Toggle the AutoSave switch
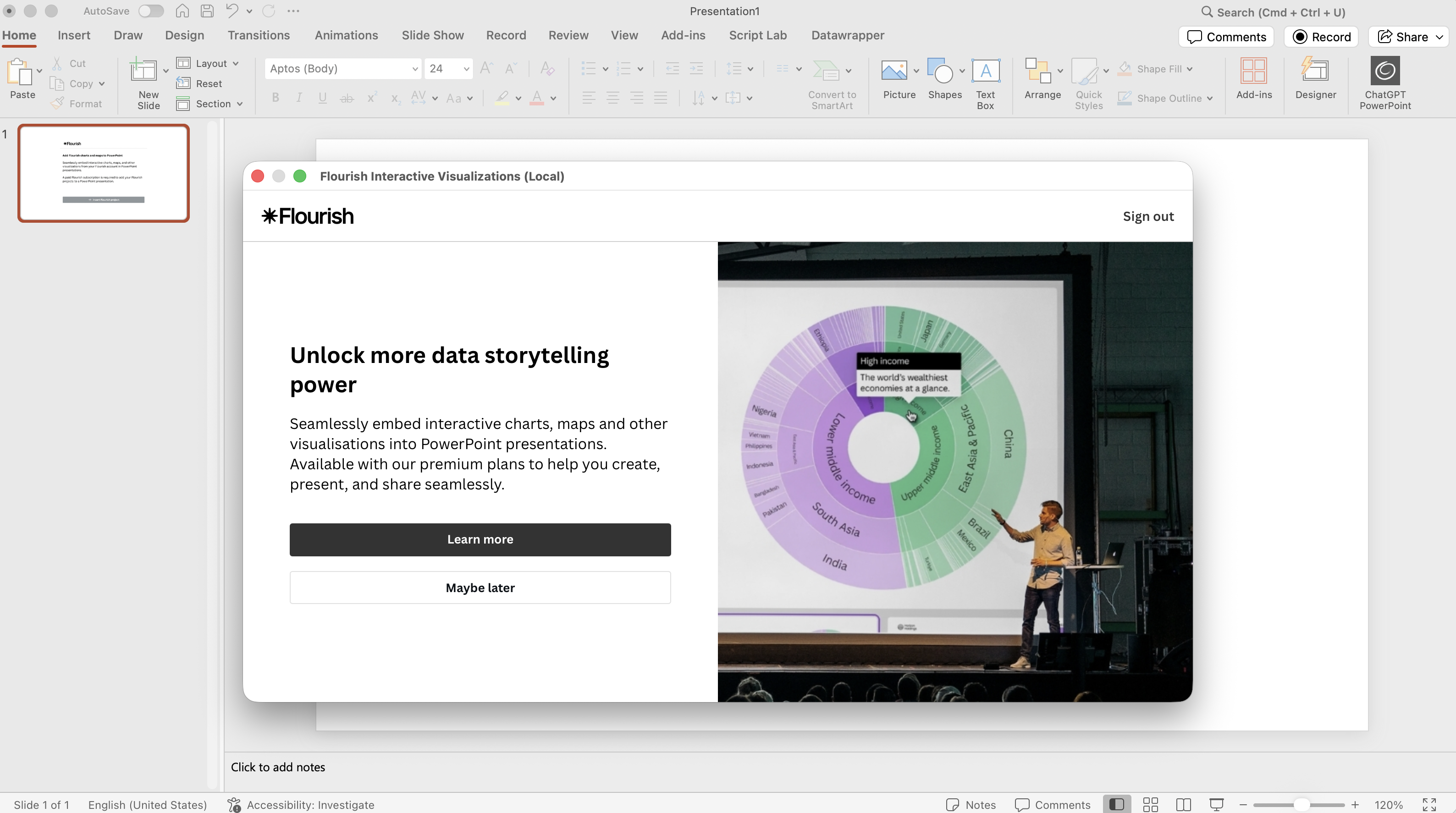The height and width of the screenshot is (813, 1456). 151,11
